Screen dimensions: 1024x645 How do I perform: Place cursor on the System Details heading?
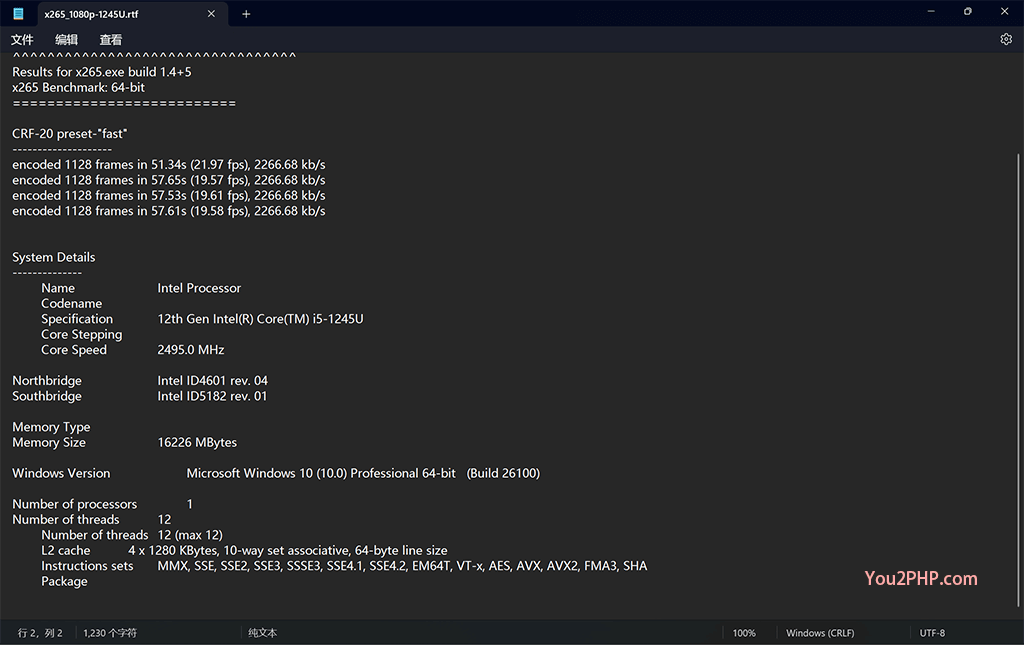[54, 257]
